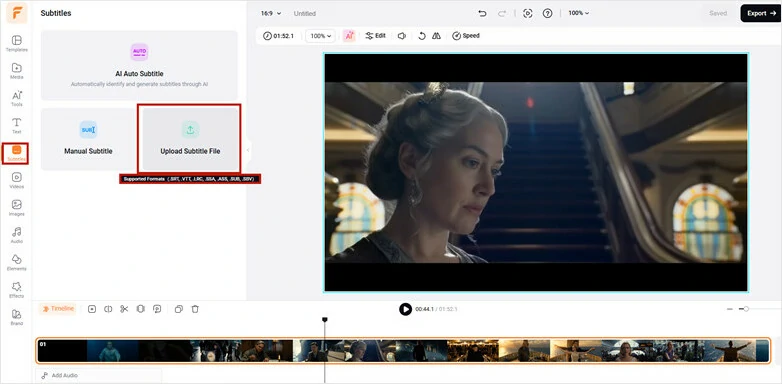782x384 pixels.
Task: Click the trash delete icon
Action: 195,309
